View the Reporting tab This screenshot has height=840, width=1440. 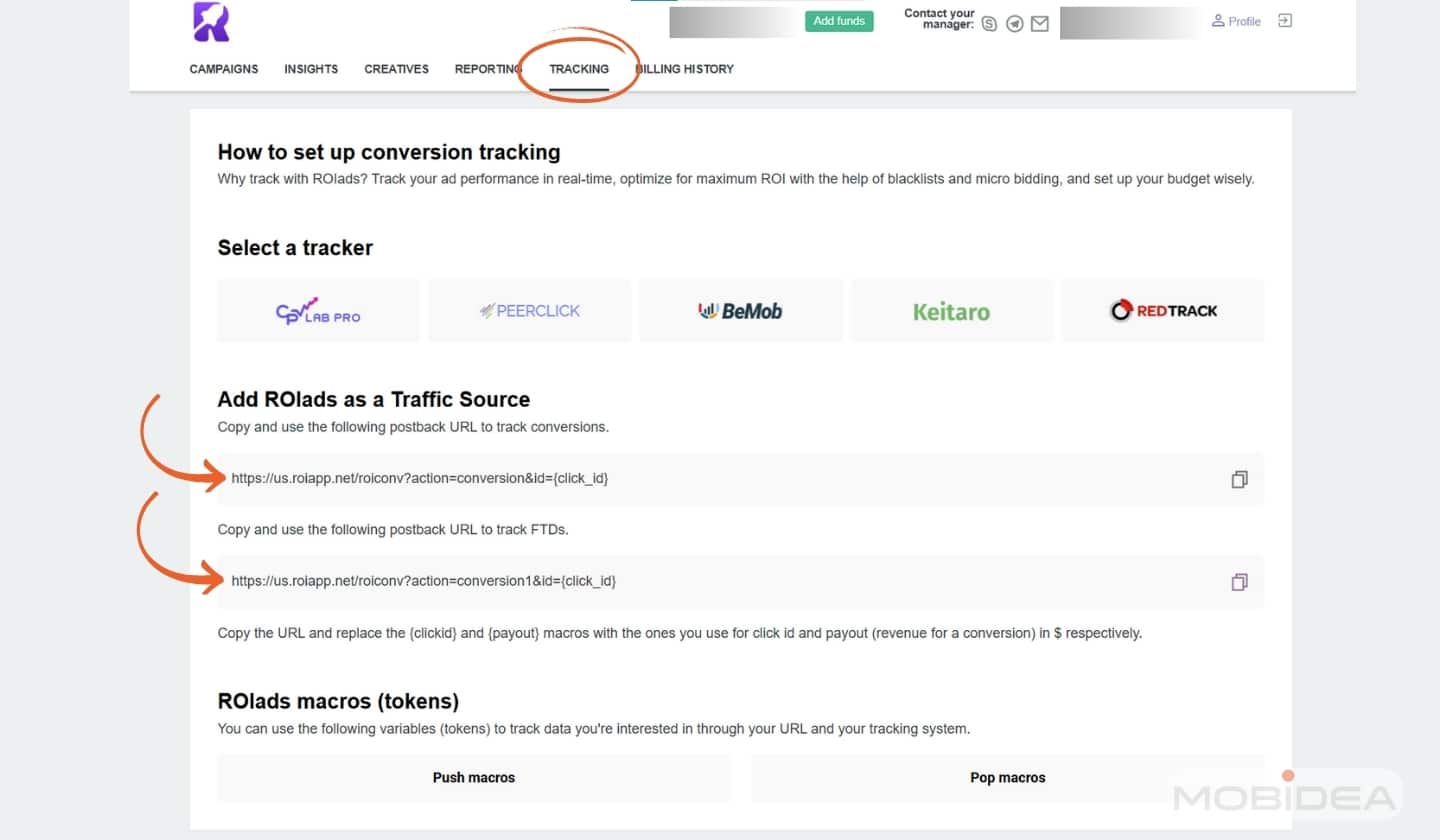487,69
